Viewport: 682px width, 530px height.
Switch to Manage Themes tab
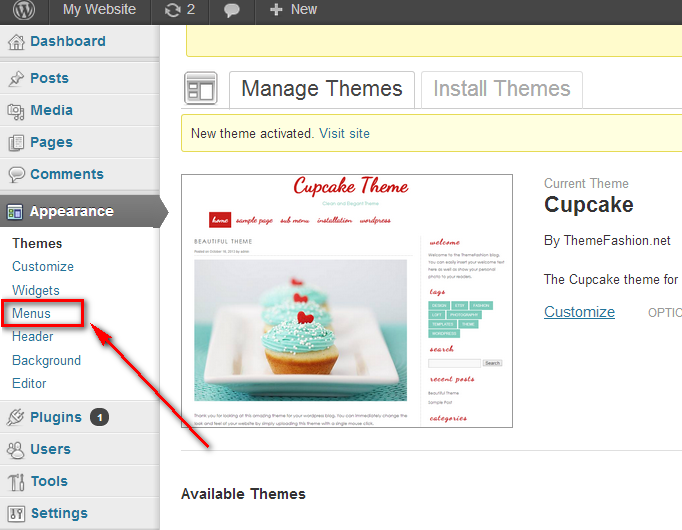point(322,89)
